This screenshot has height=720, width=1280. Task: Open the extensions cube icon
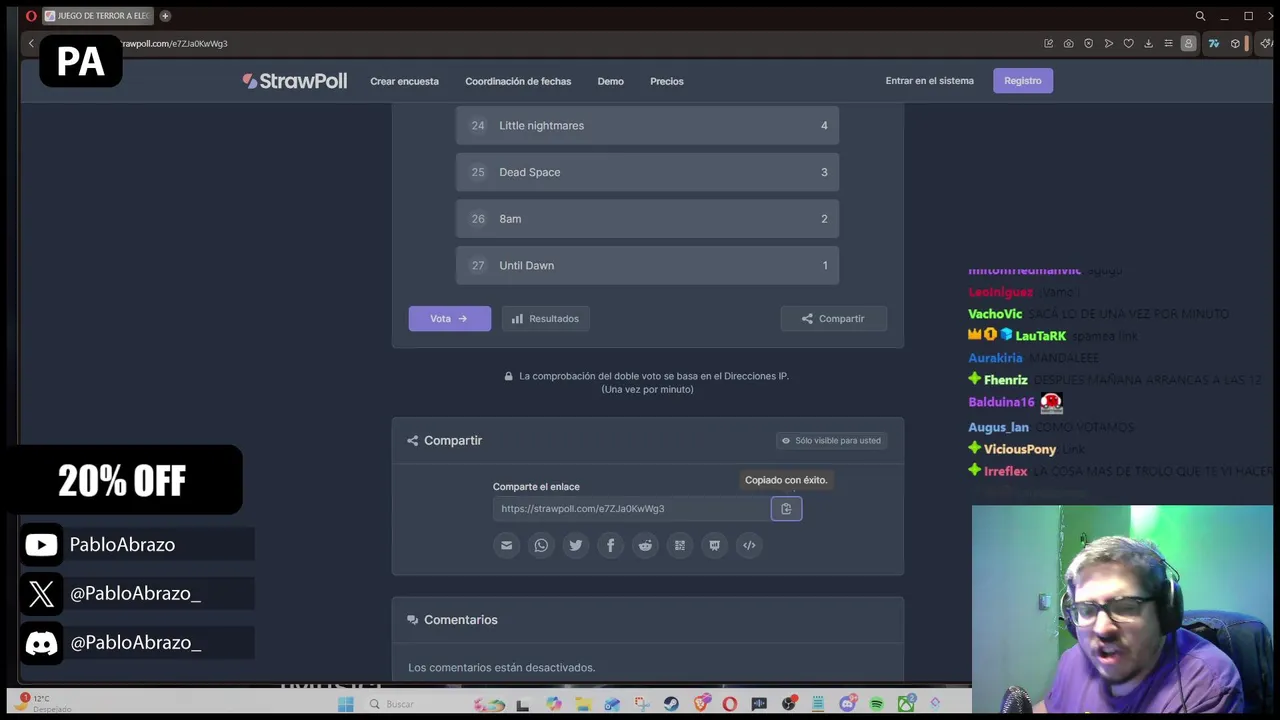point(1235,44)
